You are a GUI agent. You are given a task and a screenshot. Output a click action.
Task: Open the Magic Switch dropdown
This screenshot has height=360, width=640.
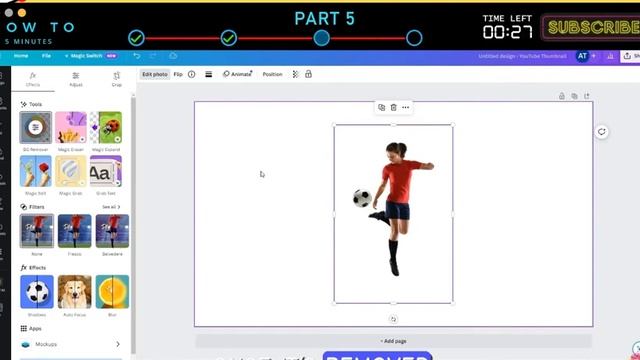point(91,56)
